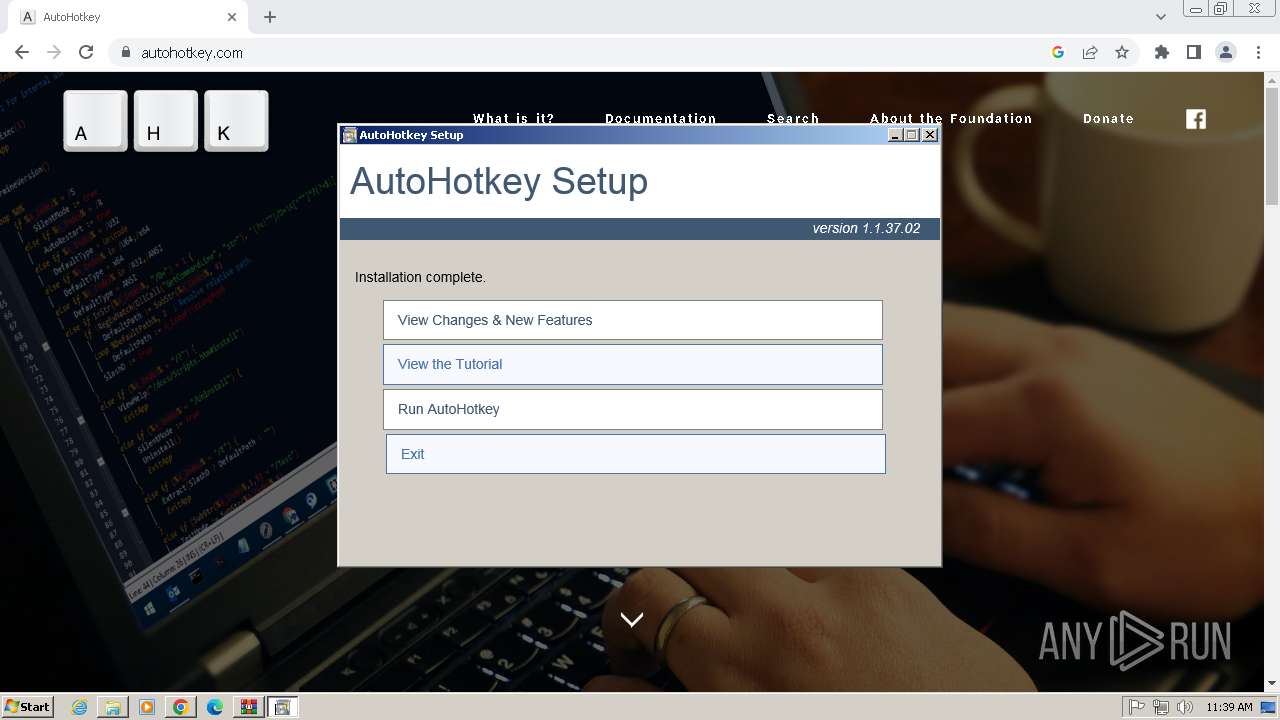The image size is (1280, 720).
Task: Open Microsoft Edge from taskbar
Action: coord(214,707)
